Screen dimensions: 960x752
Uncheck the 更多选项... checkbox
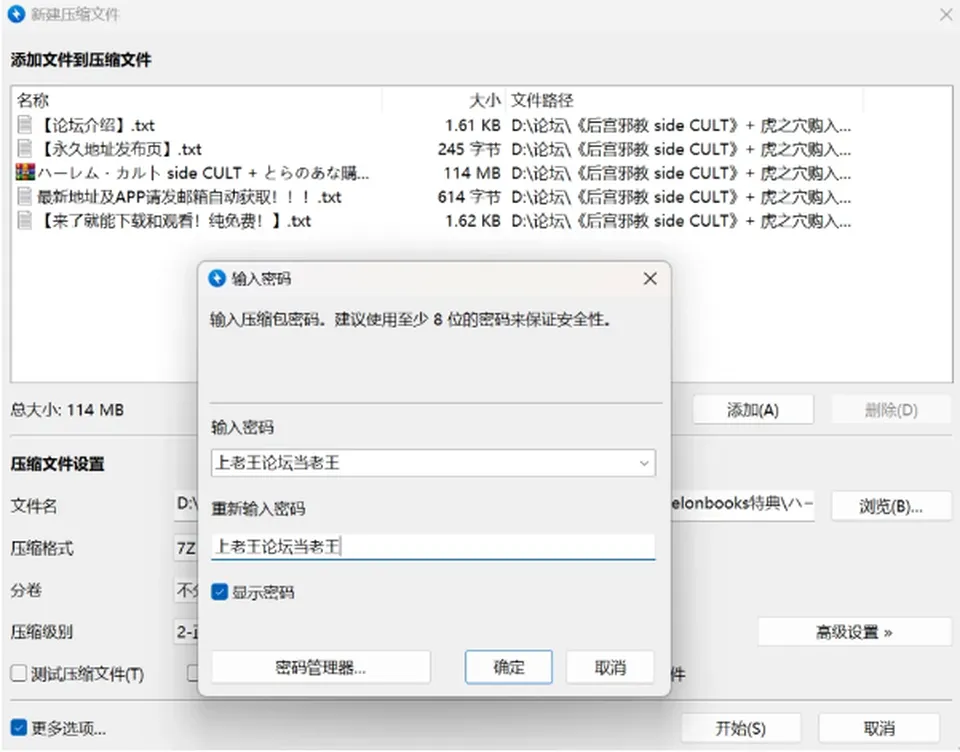click(19, 728)
